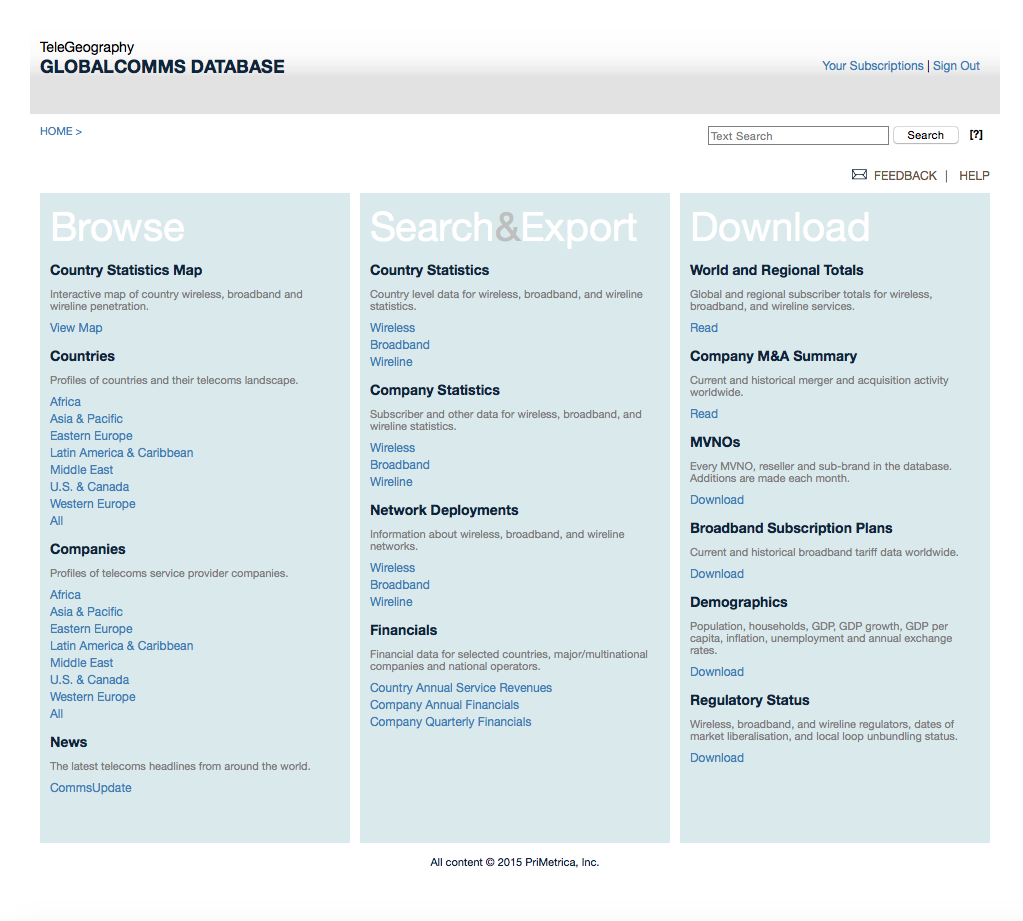Open Company Annual Financials
Image resolution: width=1023 pixels, height=921 pixels.
pos(444,704)
